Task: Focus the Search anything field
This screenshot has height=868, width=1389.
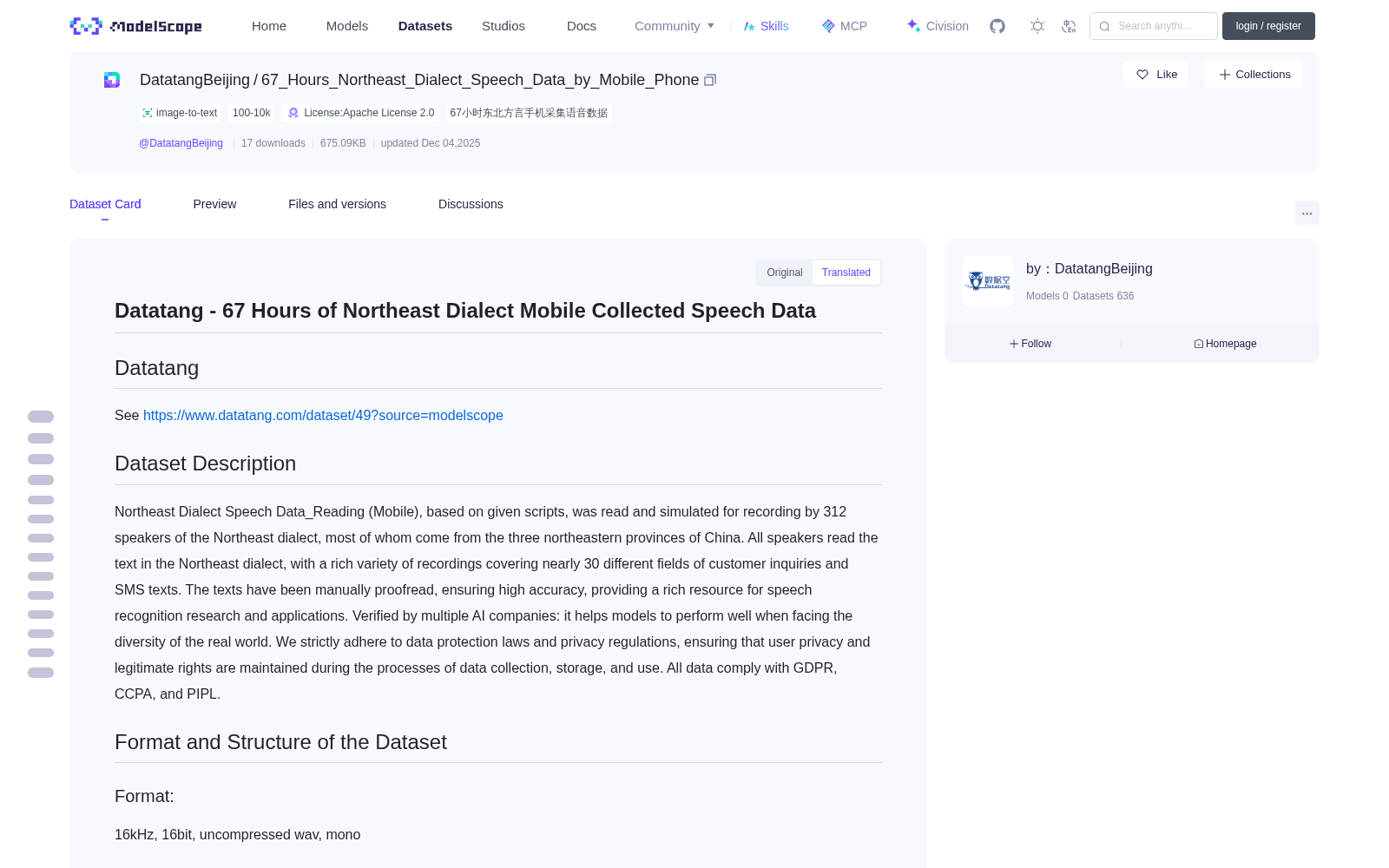Action: point(1154,26)
